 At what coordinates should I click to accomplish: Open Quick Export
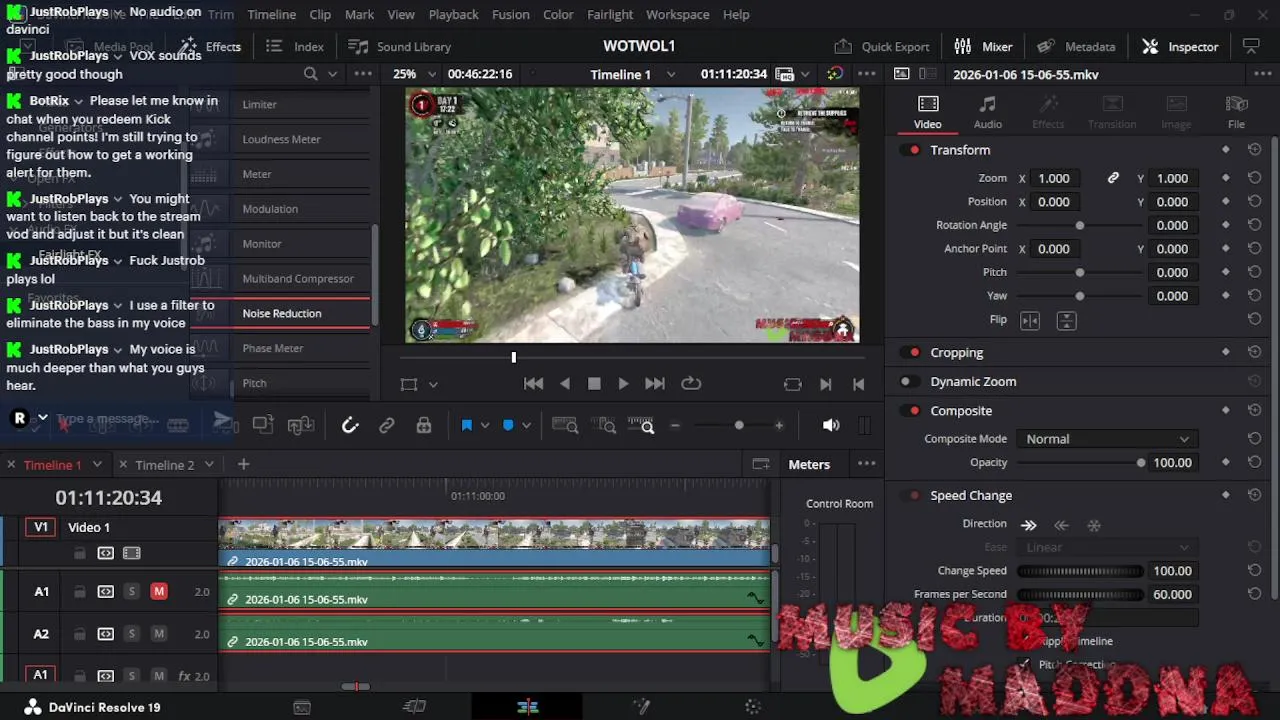[x=882, y=46]
